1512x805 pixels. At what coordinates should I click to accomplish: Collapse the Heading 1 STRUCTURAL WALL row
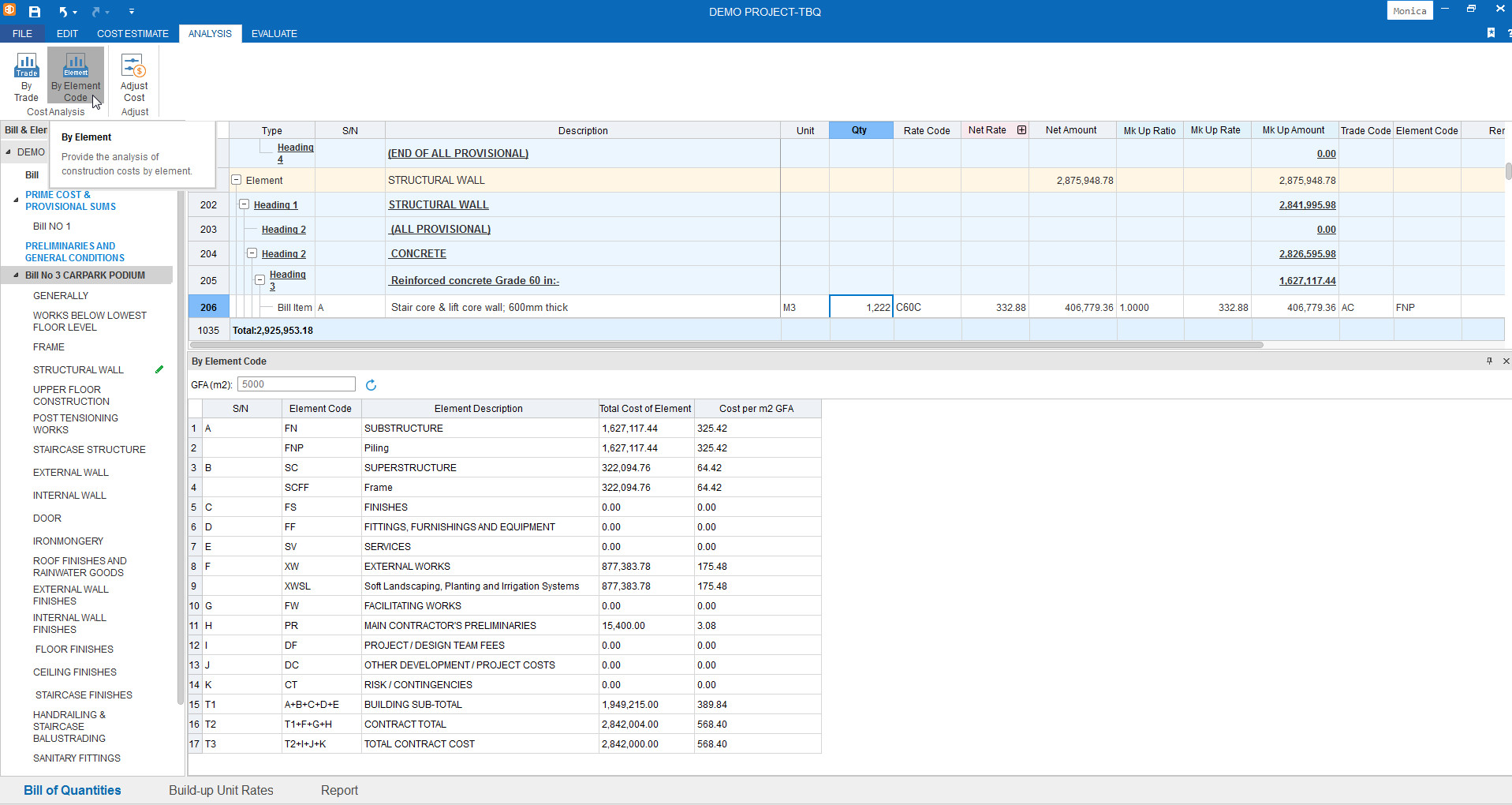click(x=244, y=204)
